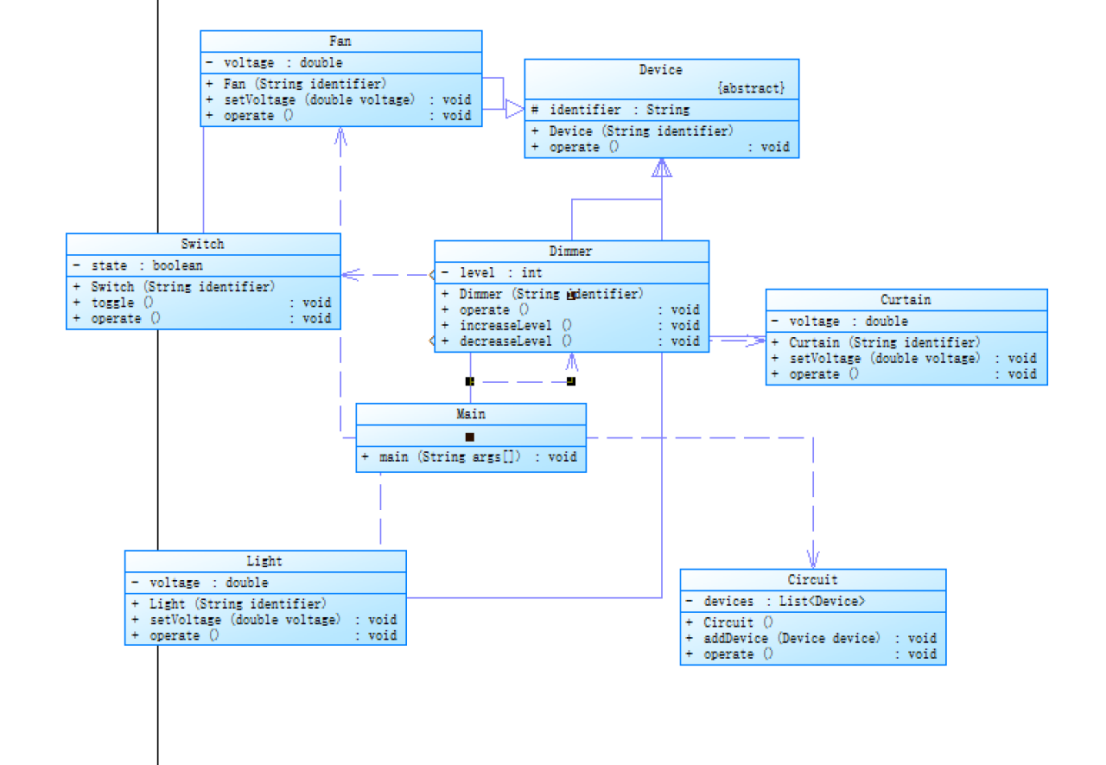Click the Dimmer operate method
Viewport: 1106px width, 765px height.
coord(571,310)
